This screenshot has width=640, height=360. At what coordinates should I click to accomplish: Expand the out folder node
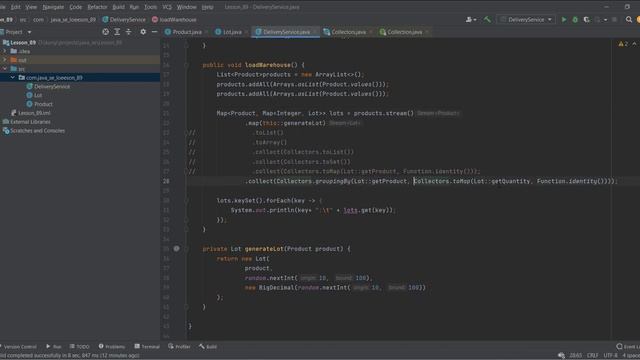5,60
